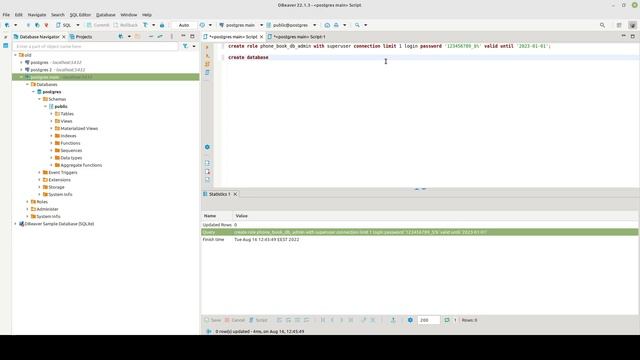The image size is (640, 360).
Task: Open the Navigate menu
Action: point(37,15)
